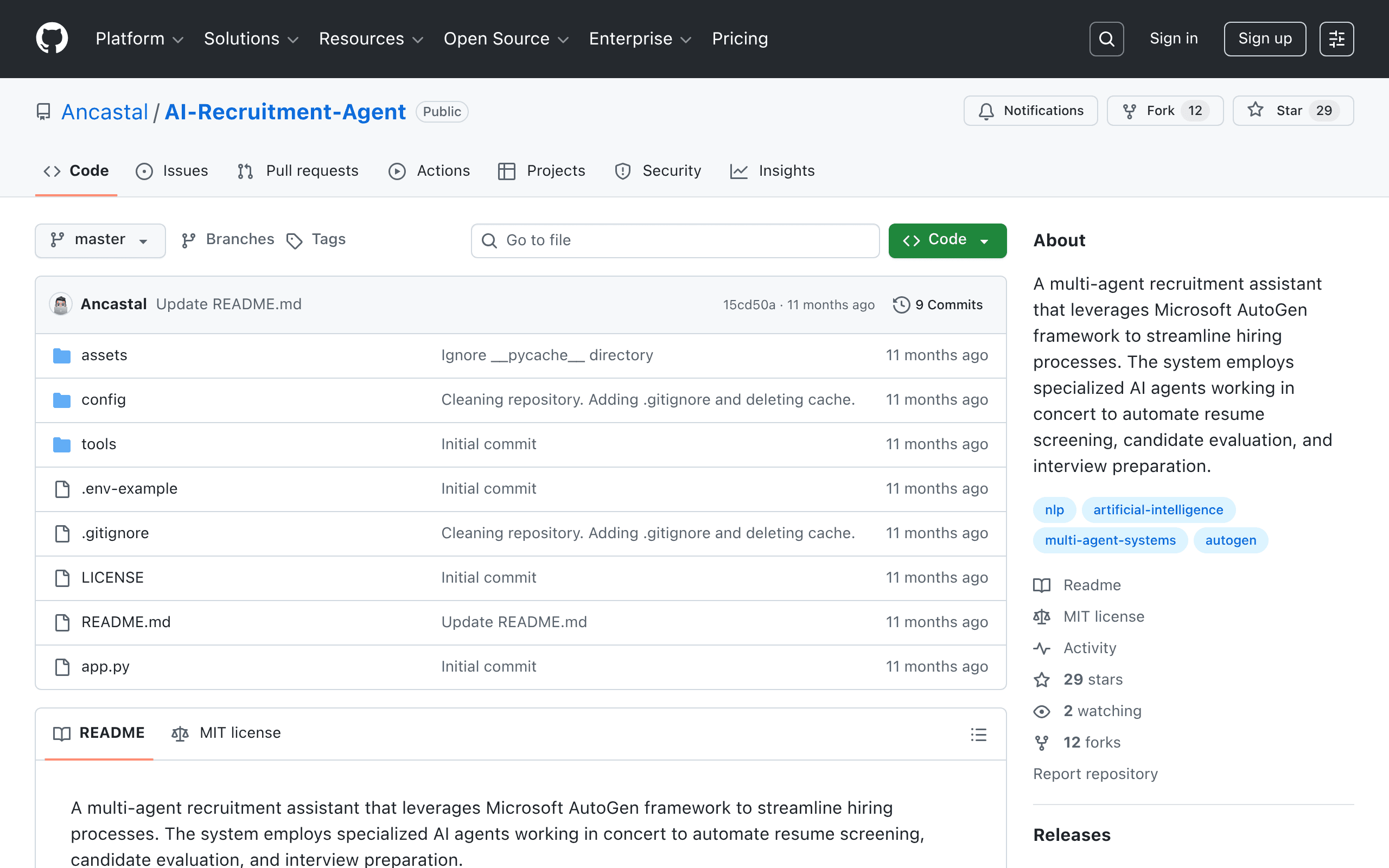Open the appearance settings sliders icon
Viewport: 1389px width, 868px height.
[1336, 39]
